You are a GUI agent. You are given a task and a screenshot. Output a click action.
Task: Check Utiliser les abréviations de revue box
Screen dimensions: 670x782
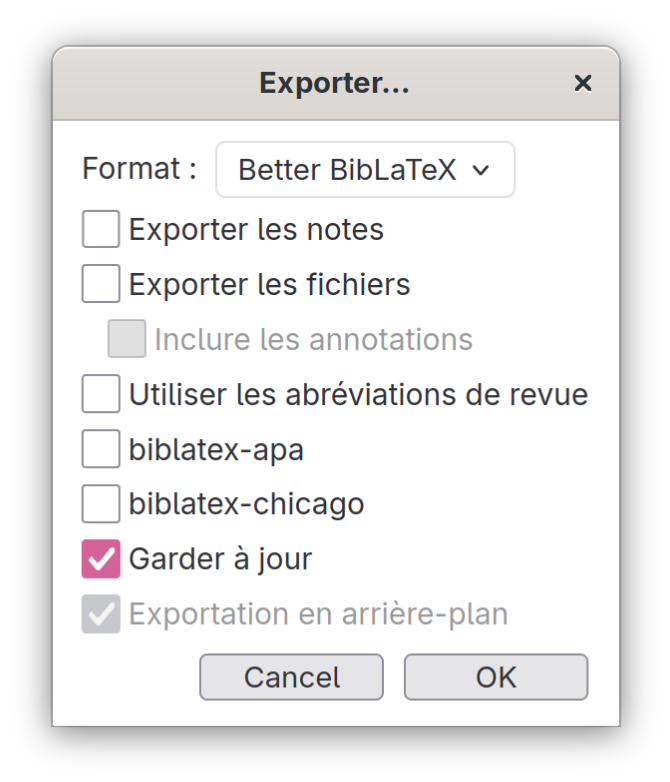tap(101, 393)
